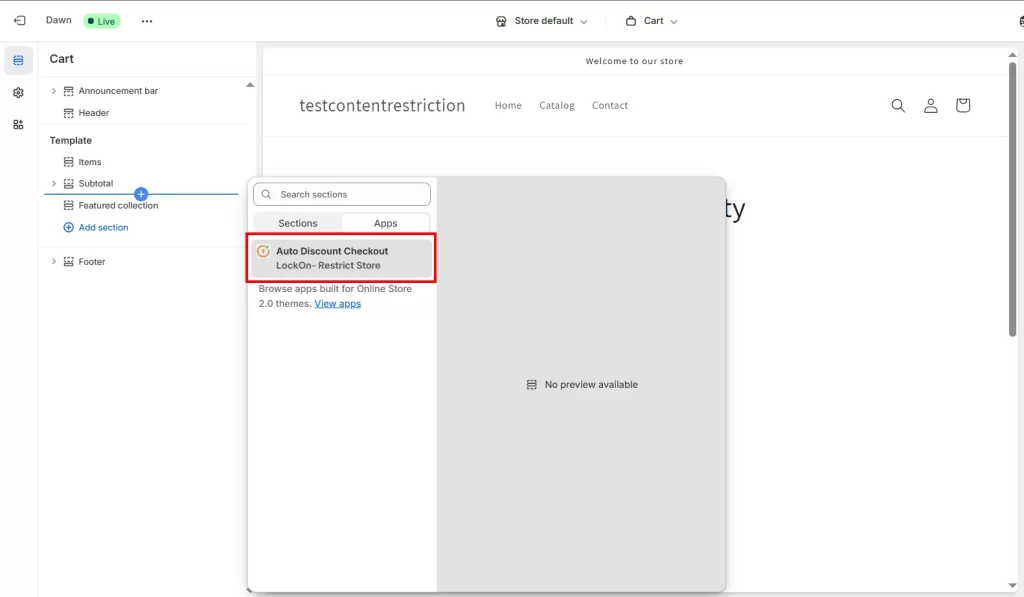Click the Search sections input field
This screenshot has width=1024, height=597.
[350, 194]
